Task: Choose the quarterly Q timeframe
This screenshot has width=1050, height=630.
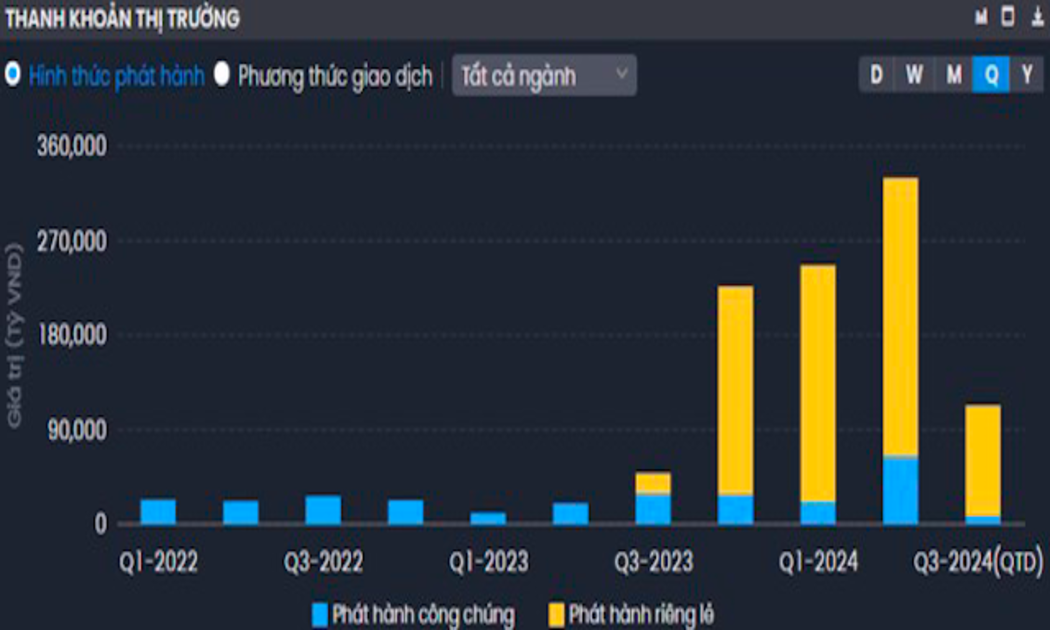Action: (x=991, y=75)
